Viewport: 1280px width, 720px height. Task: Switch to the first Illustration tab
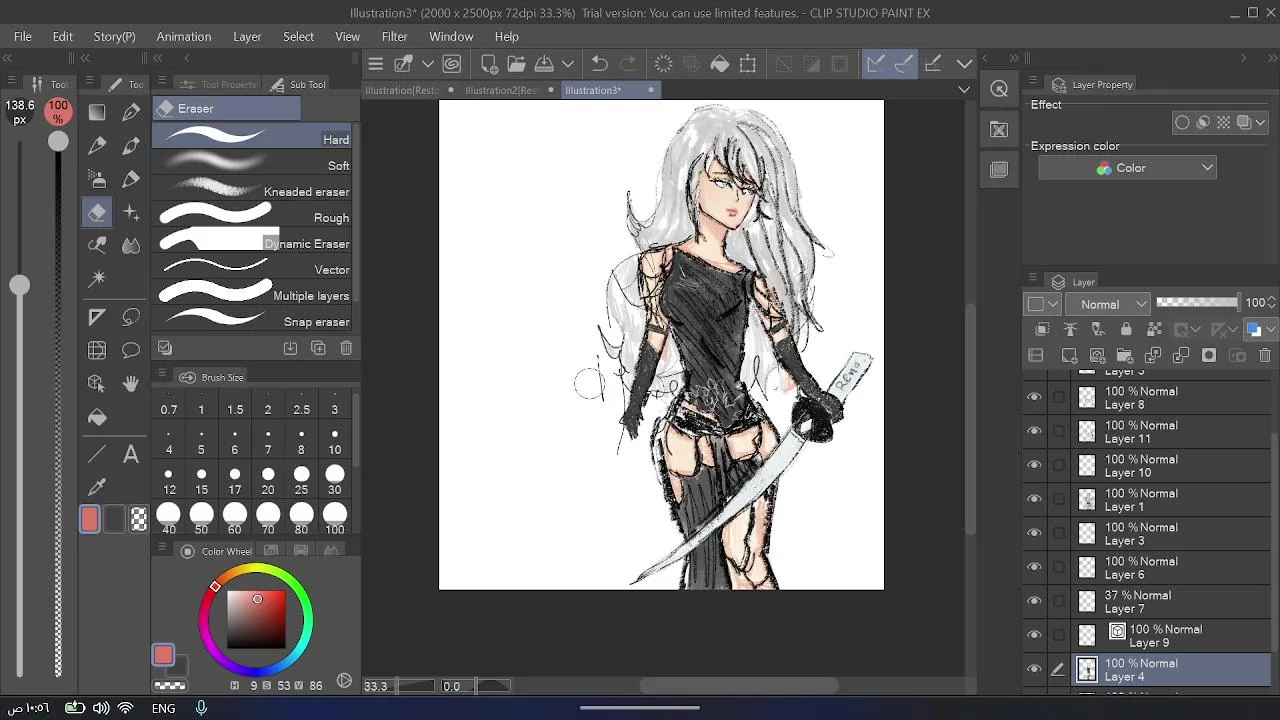(409, 90)
